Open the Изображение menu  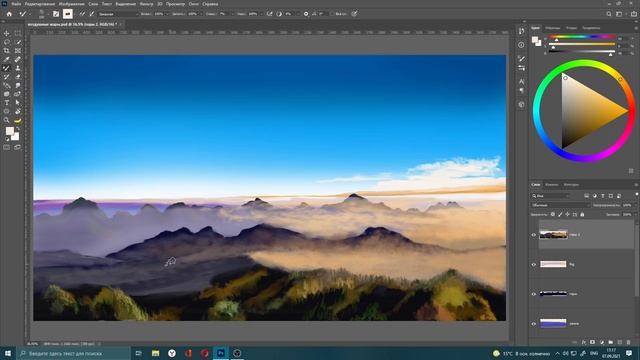click(x=71, y=4)
